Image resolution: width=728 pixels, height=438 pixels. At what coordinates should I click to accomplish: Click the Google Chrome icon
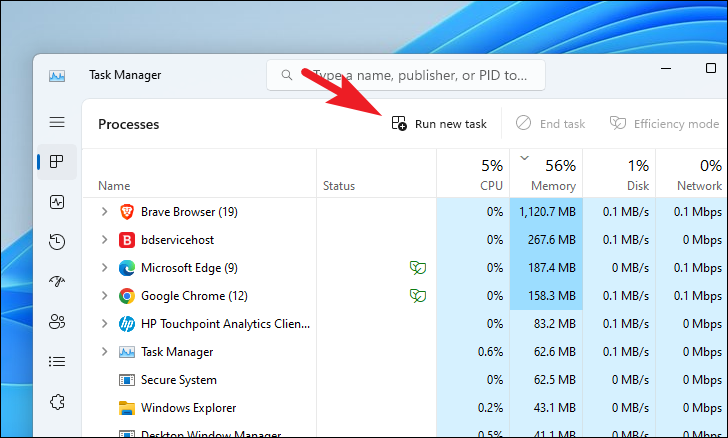point(127,296)
